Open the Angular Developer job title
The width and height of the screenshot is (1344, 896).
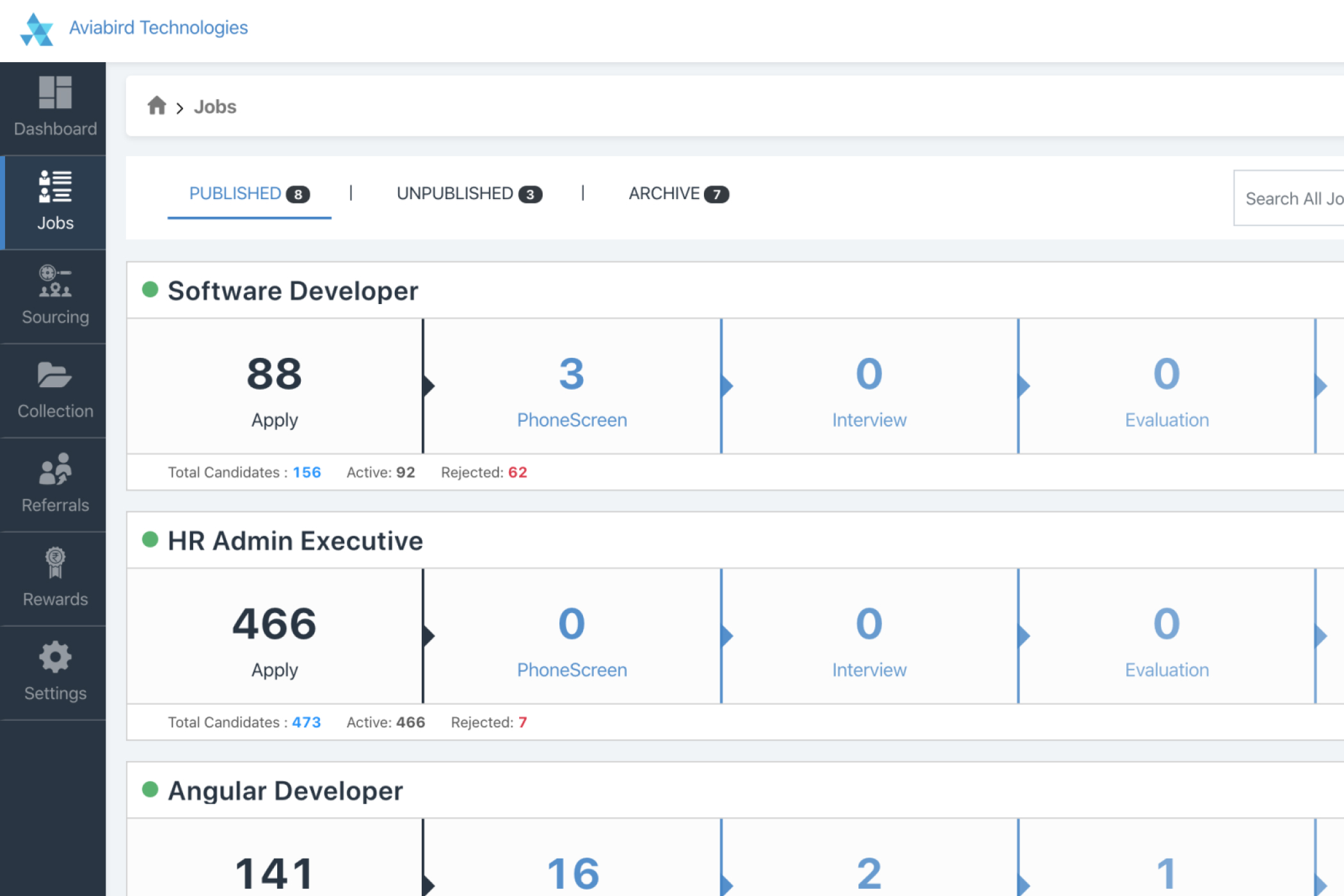(x=285, y=791)
